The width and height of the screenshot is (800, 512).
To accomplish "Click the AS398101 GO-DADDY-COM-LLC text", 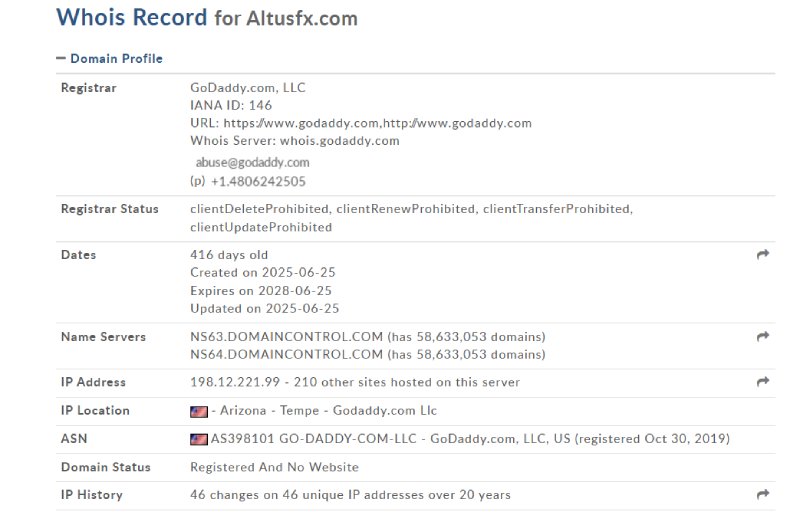I will click(314, 439).
